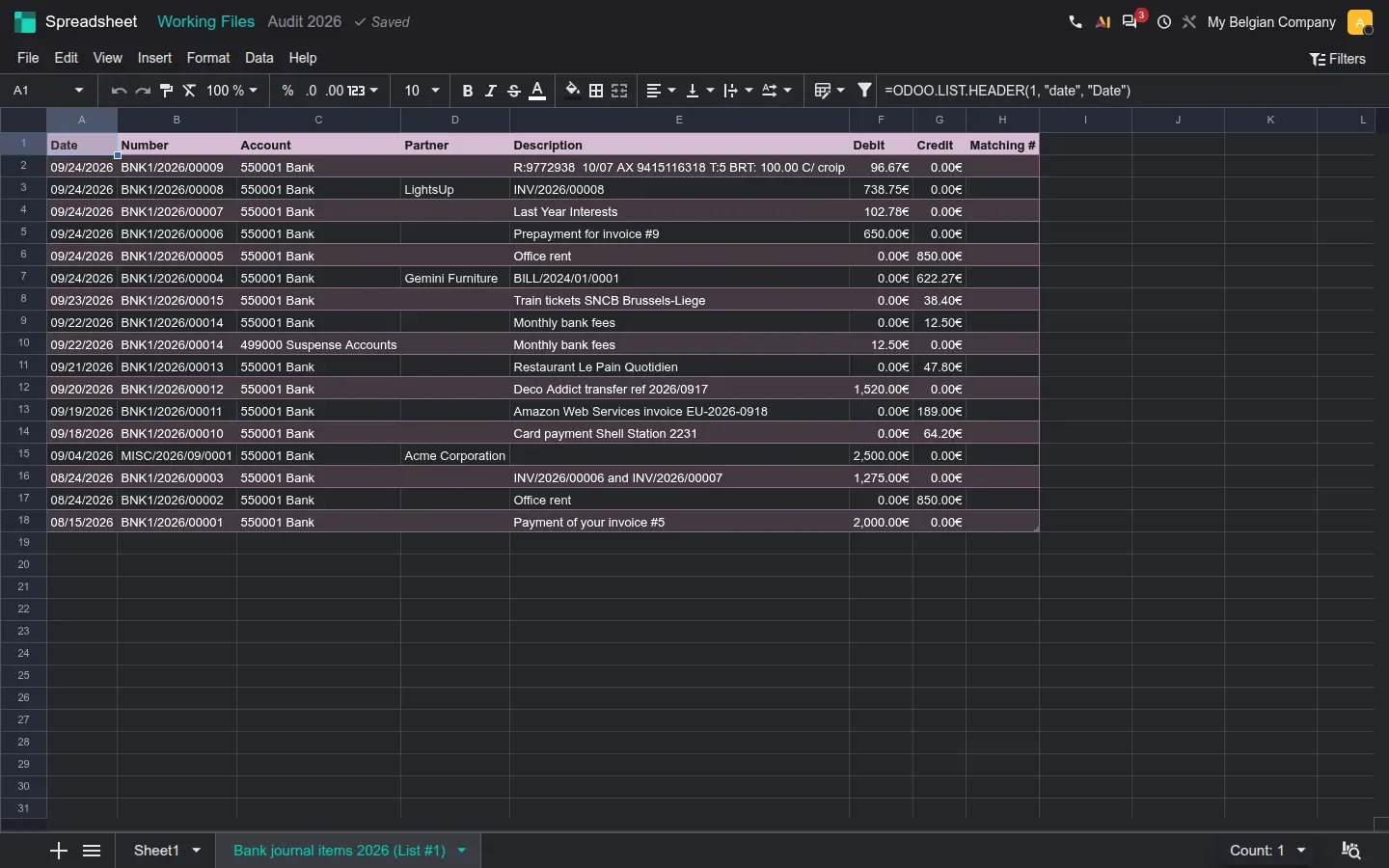Select the LightsUp partner cell

(x=455, y=189)
